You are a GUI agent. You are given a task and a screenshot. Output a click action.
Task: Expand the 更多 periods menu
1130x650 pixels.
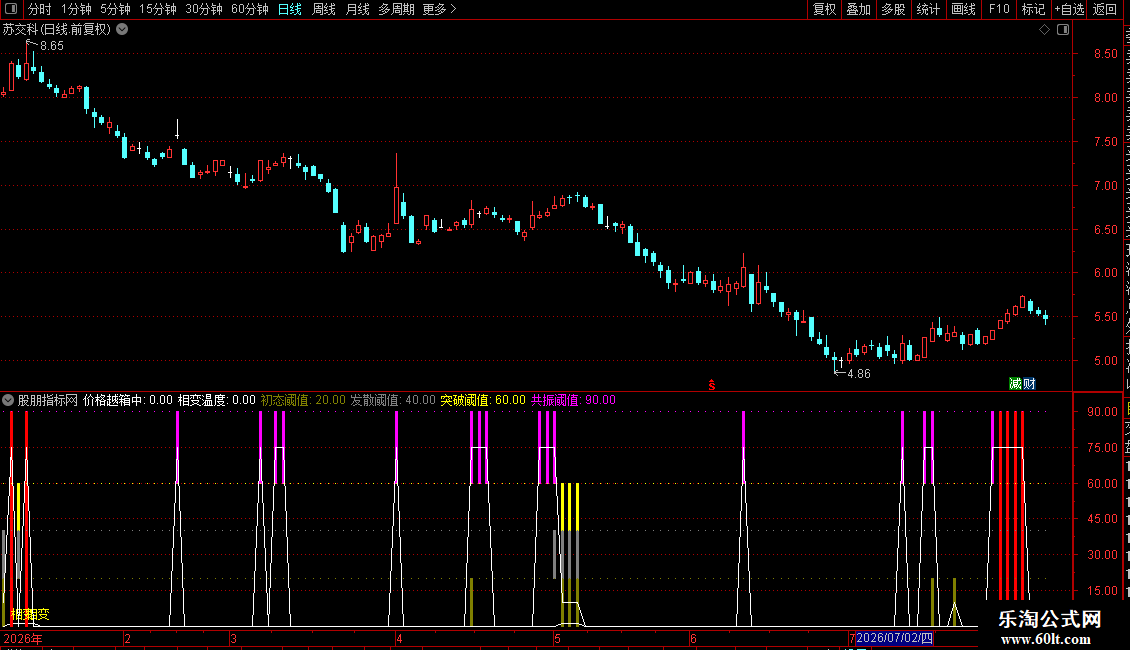pyautogui.click(x=440, y=9)
